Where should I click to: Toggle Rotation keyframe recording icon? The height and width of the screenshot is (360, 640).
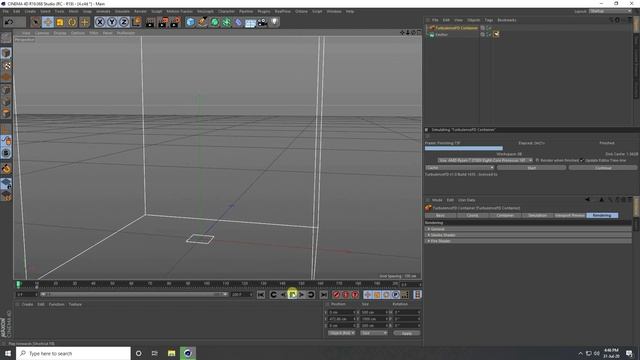(x=386, y=295)
